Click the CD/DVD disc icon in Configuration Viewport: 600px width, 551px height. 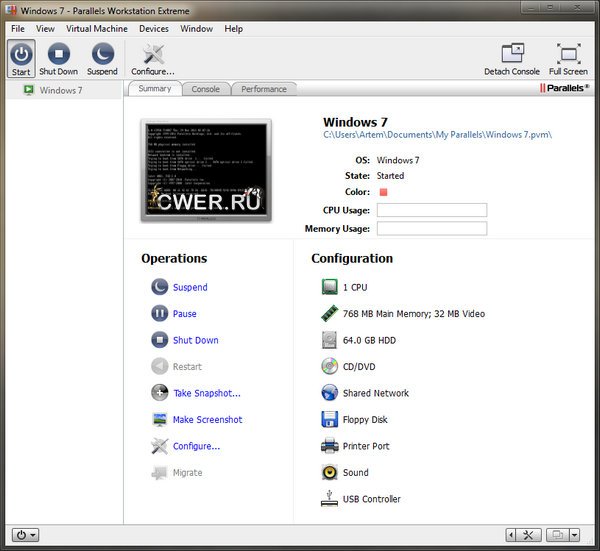coord(329,367)
